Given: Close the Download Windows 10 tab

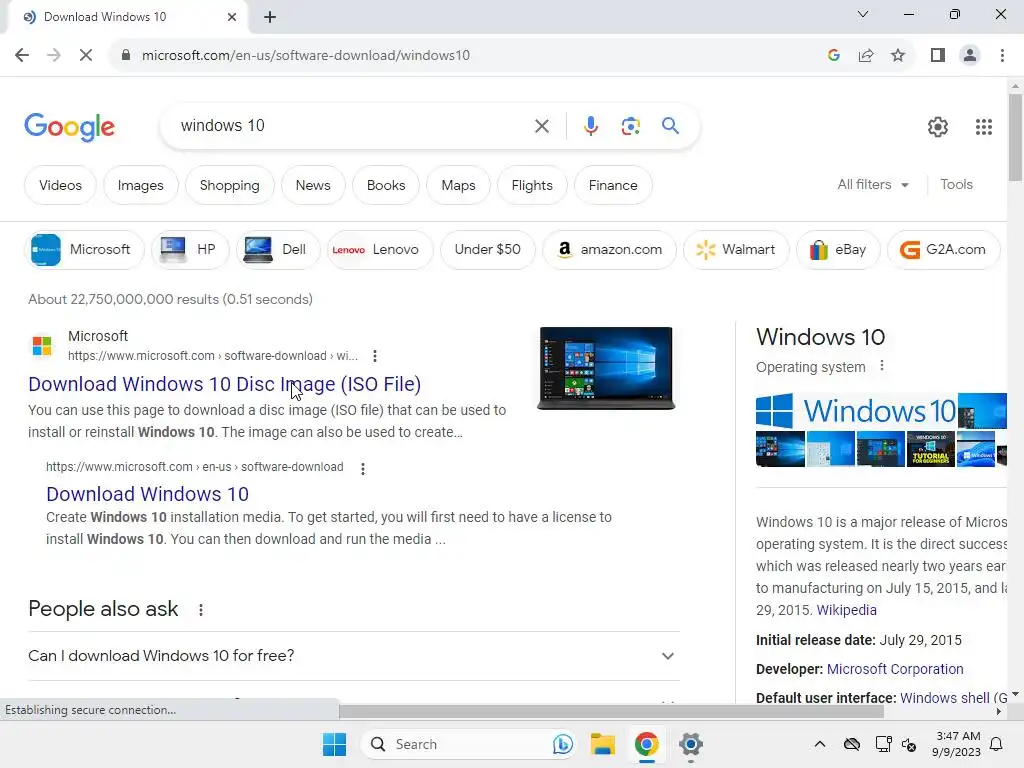Looking at the screenshot, I should click(232, 17).
